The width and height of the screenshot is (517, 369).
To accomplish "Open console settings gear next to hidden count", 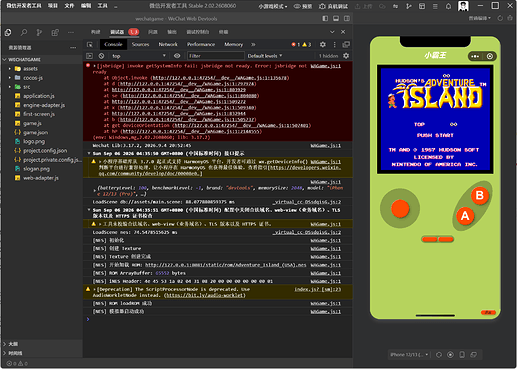I will point(346,56).
